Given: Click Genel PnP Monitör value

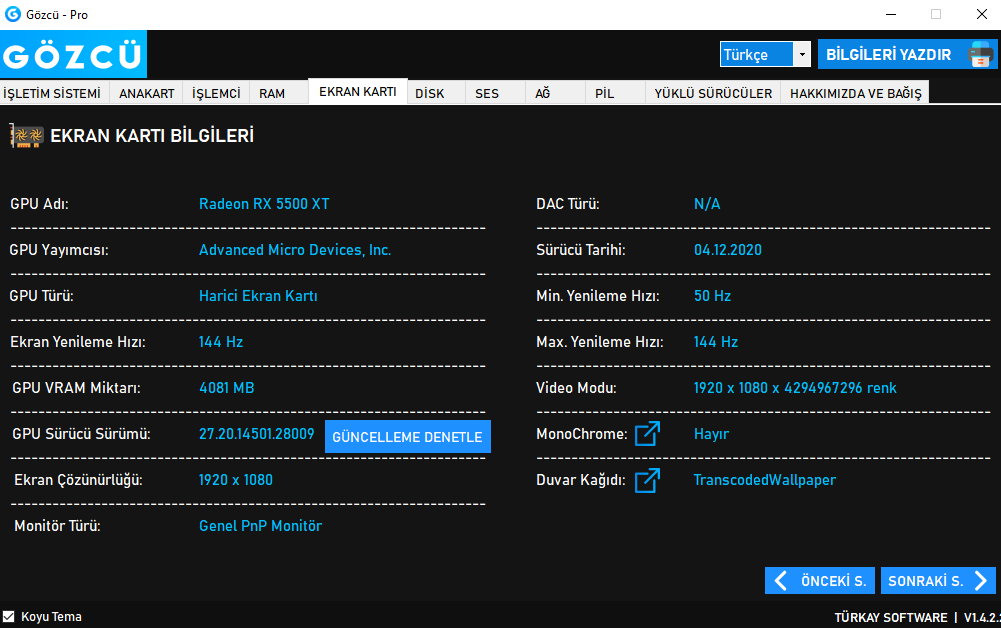Looking at the screenshot, I should pos(260,525).
